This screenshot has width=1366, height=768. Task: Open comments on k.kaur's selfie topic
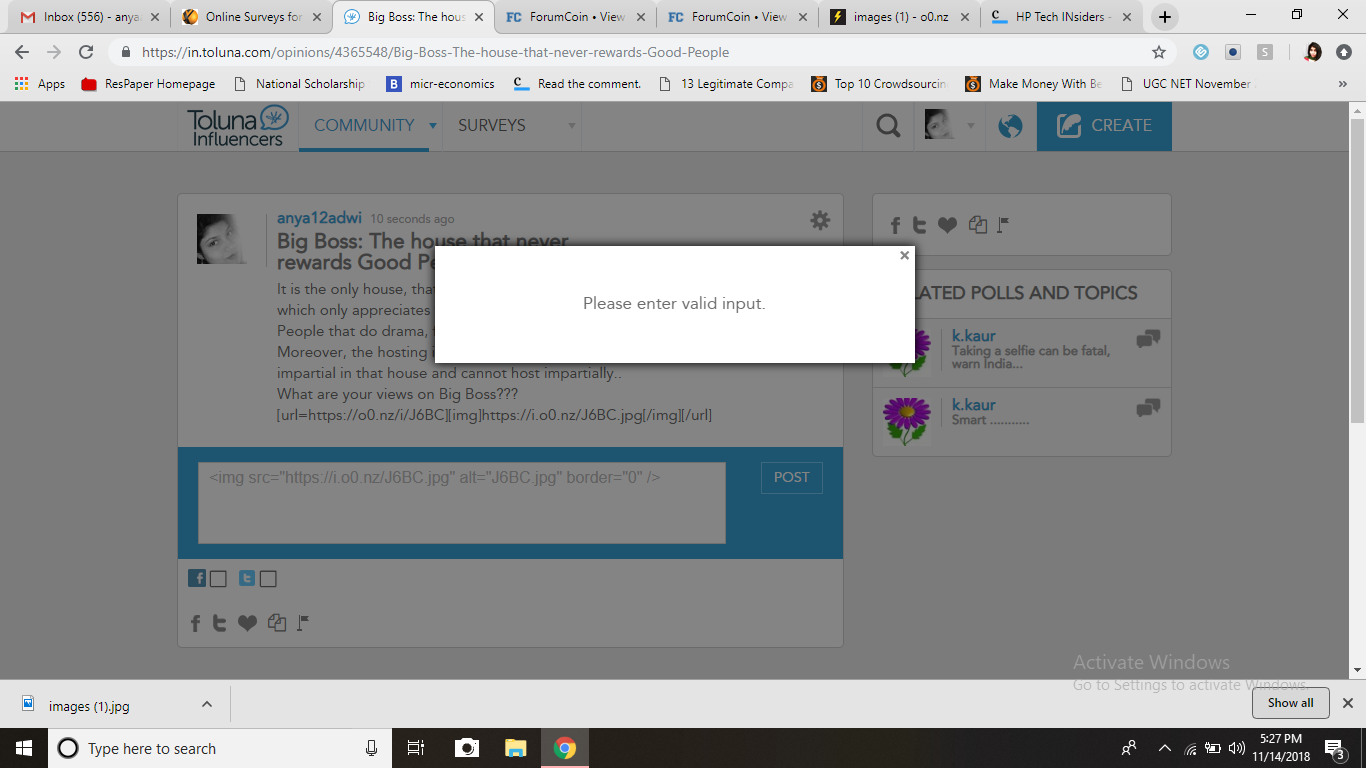pyautogui.click(x=1147, y=338)
